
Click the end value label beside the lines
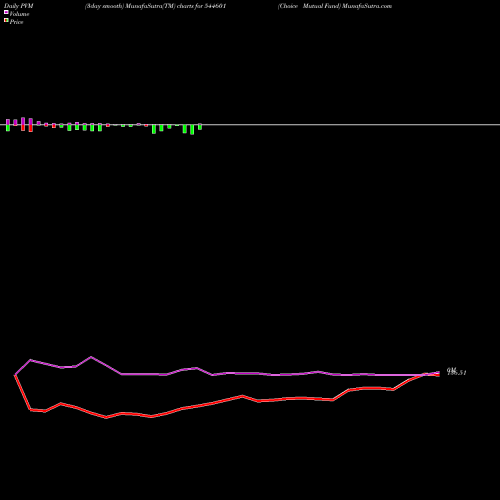[x=456, y=372]
